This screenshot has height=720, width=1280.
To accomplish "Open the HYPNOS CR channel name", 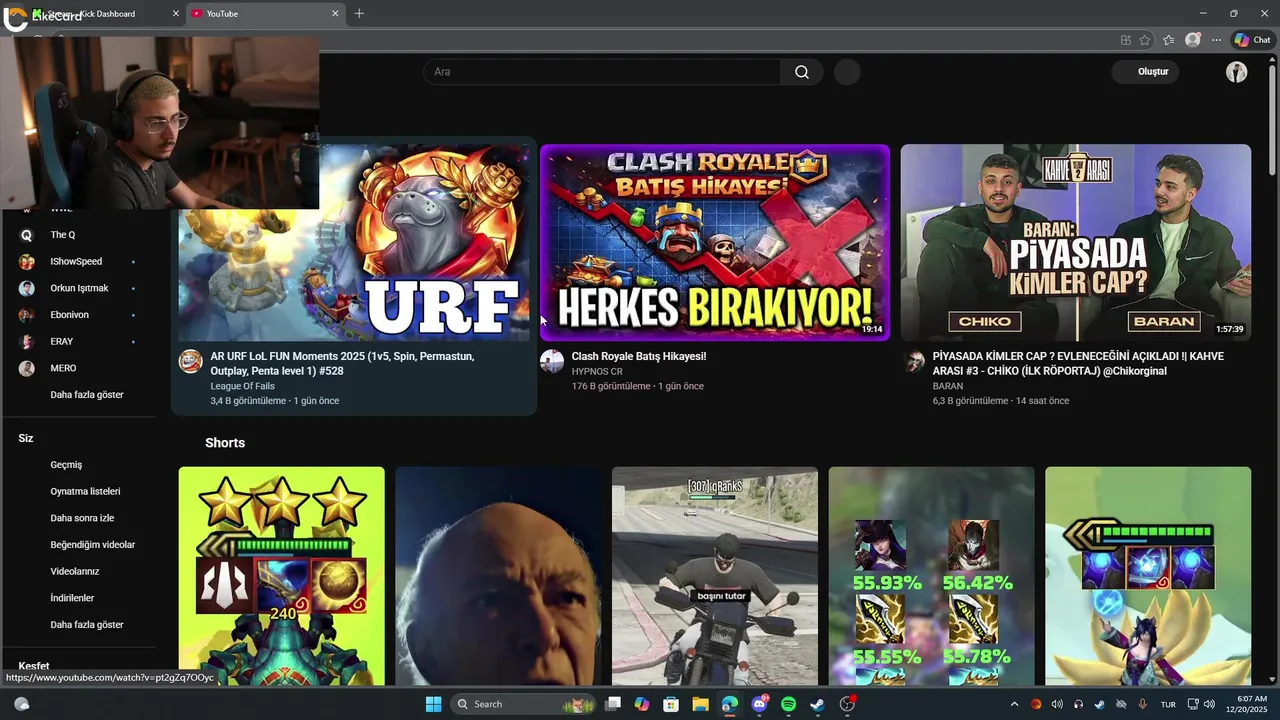I will tap(597, 372).
